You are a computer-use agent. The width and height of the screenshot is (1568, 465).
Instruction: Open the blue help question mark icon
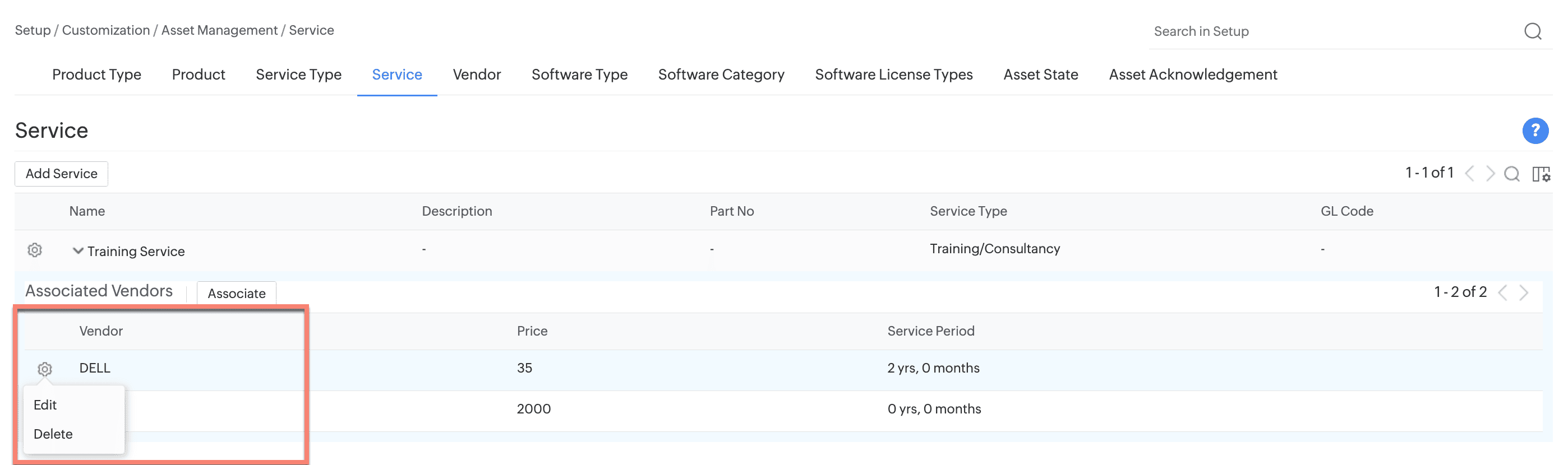1534,131
